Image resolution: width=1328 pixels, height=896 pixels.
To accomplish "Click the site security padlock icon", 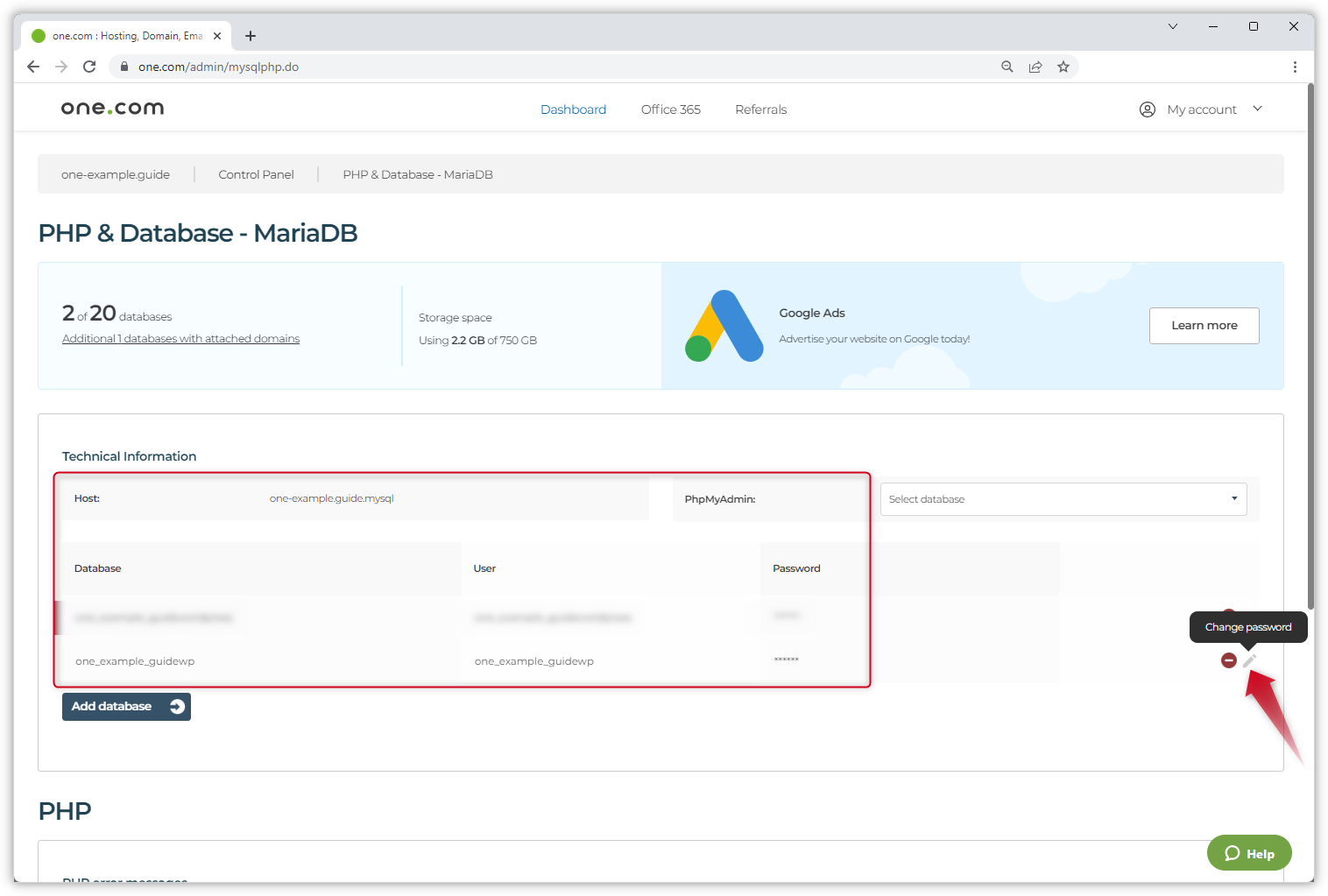I will [x=124, y=66].
